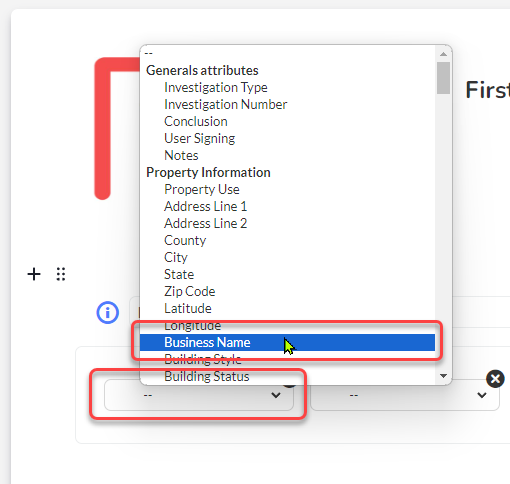Image resolution: width=510 pixels, height=484 pixels.
Task: Click the dropdown list scrollbar thumb
Action: [x=443, y=78]
